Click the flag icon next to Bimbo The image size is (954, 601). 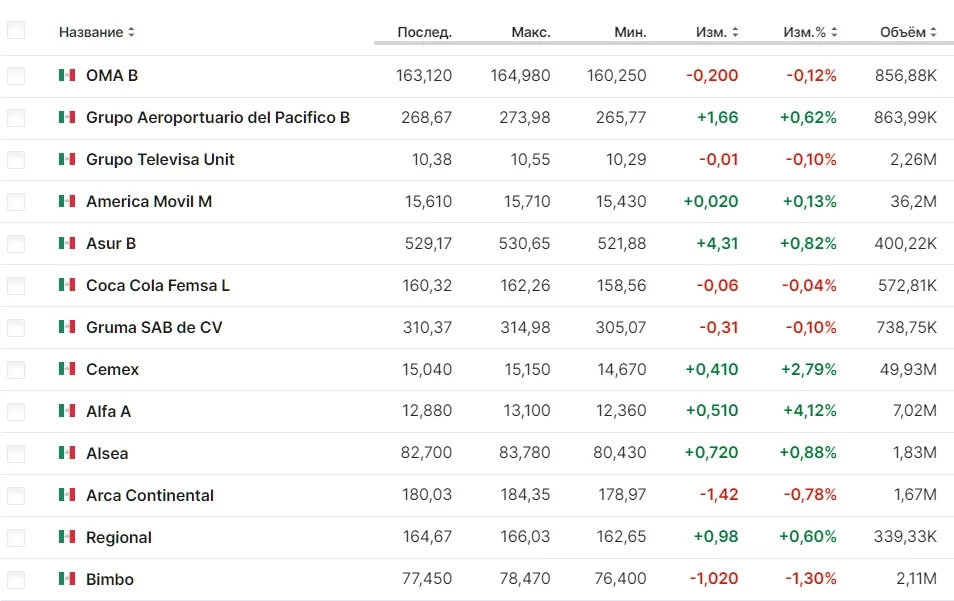click(x=67, y=579)
